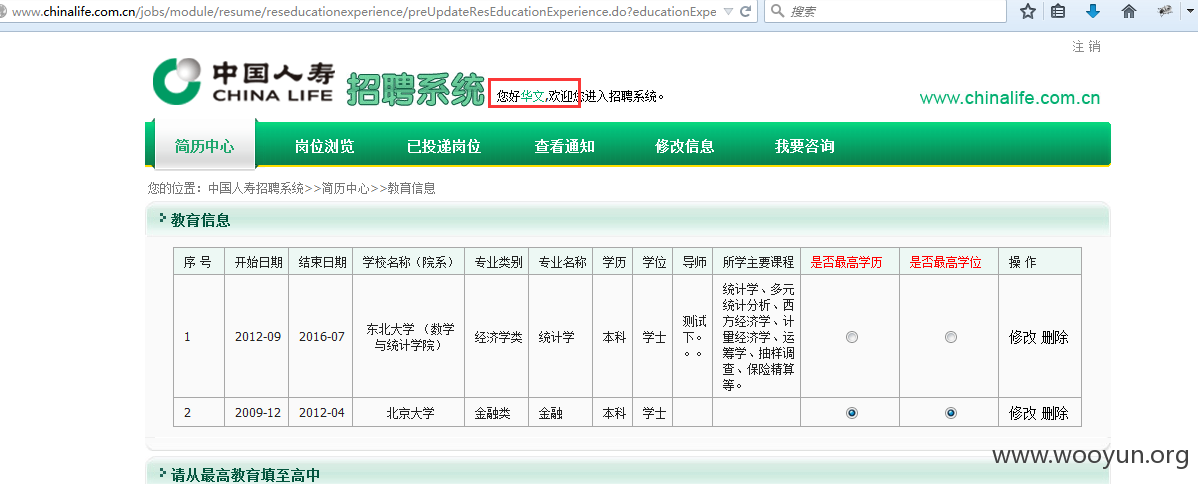This screenshot has height=484, width=1198.
Task: Click 修改 for the 北京大学 row
Action: tap(1022, 413)
